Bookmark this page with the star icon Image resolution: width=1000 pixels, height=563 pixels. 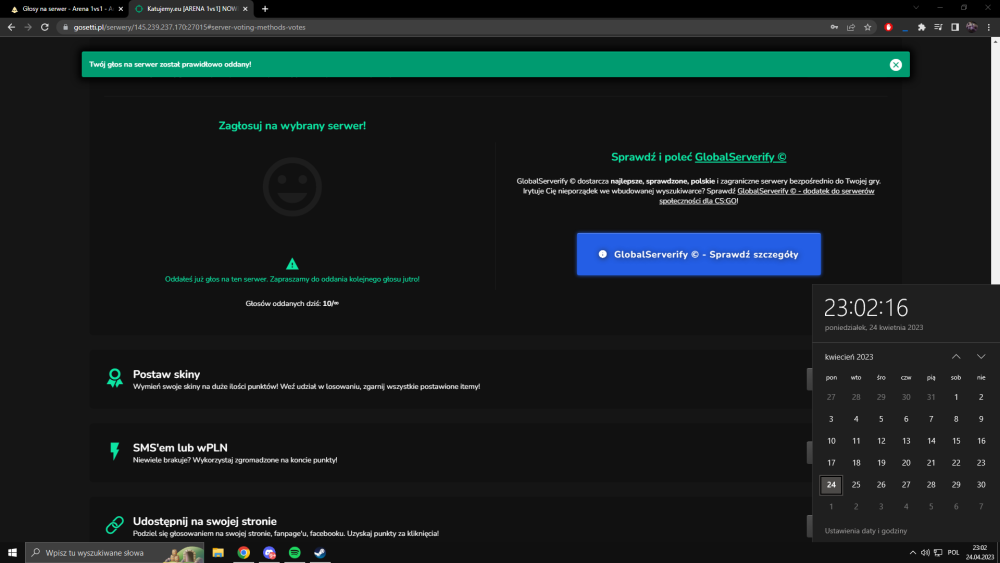867,27
